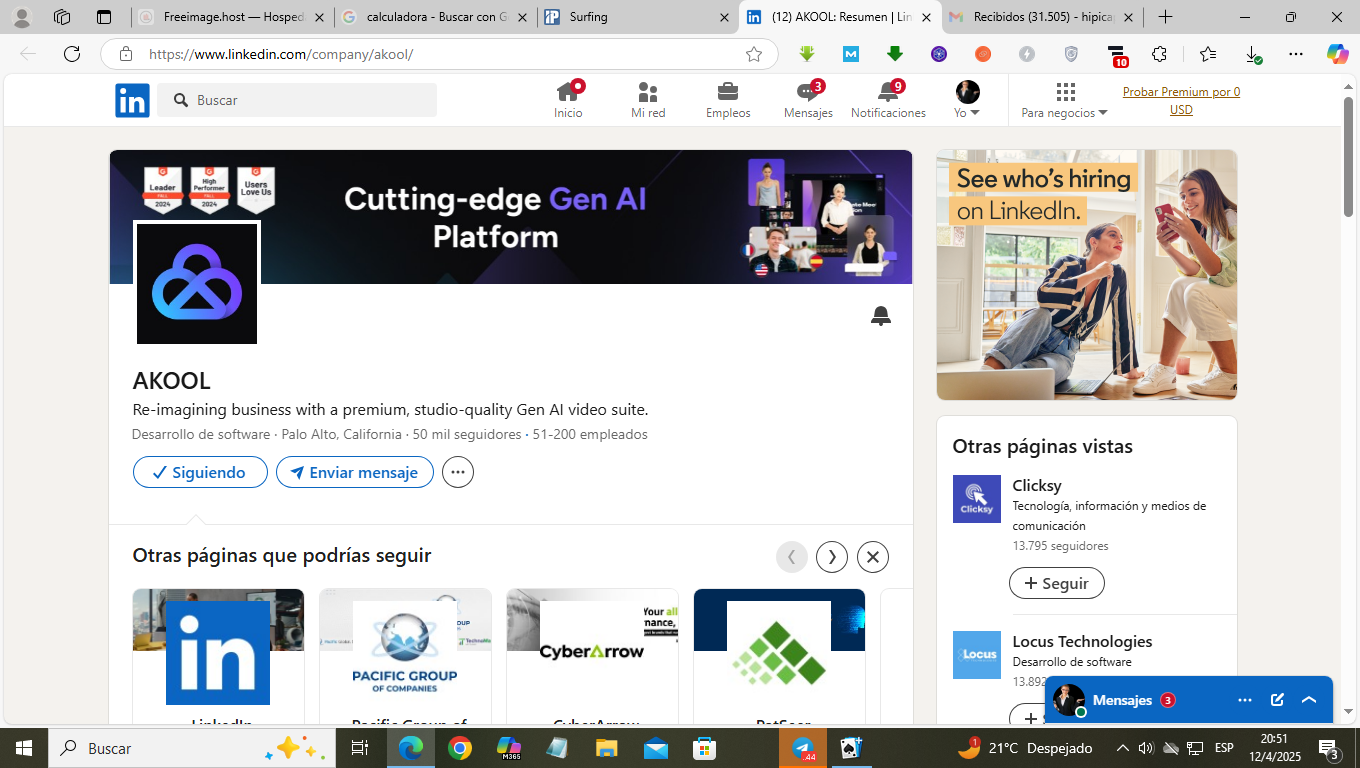Screen dimensions: 1360x768
Task: Switch to the calculadora Google search tab
Action: [x=436, y=17]
